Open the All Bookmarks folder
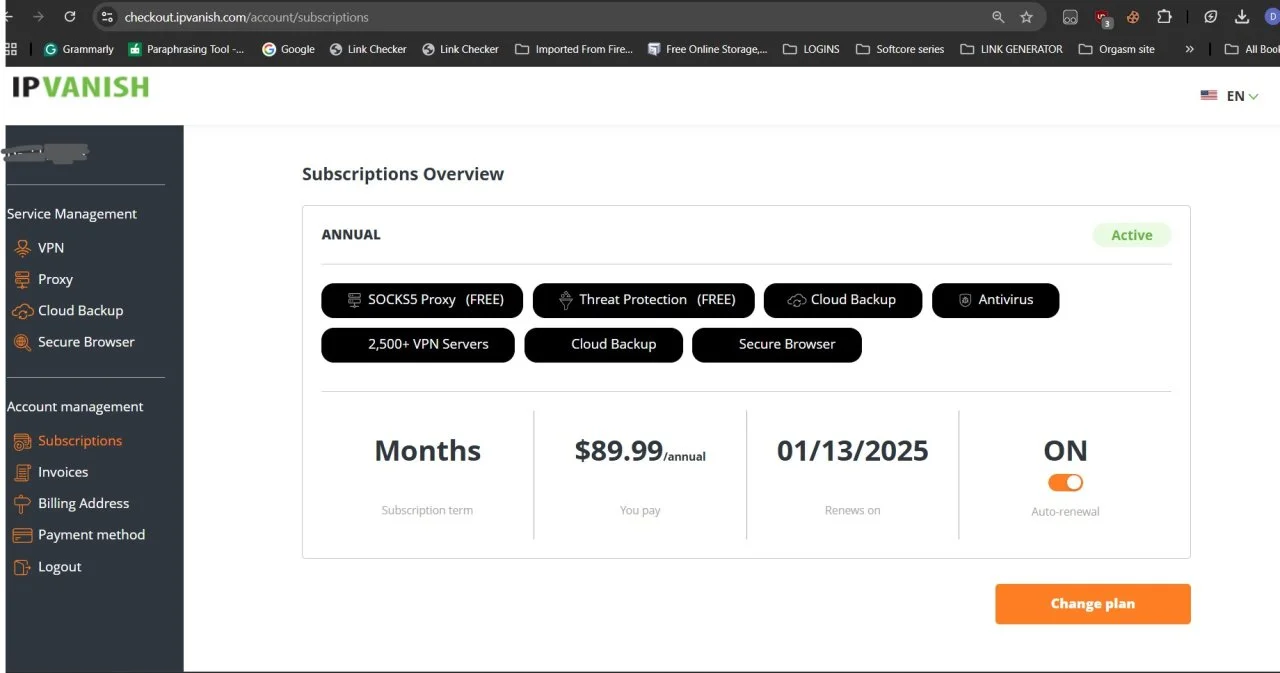 1252,49
